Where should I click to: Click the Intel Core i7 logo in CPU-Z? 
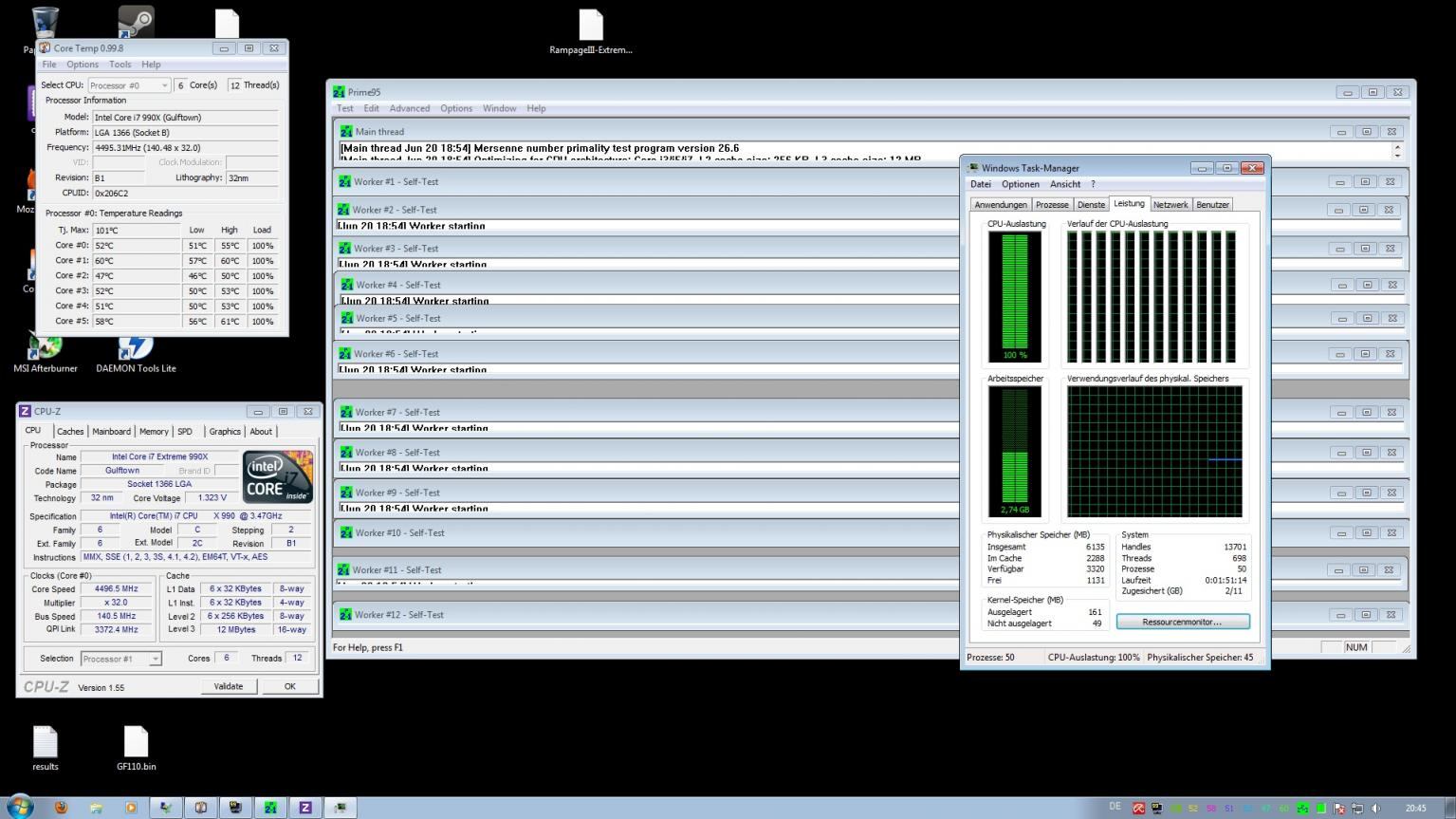coord(277,477)
